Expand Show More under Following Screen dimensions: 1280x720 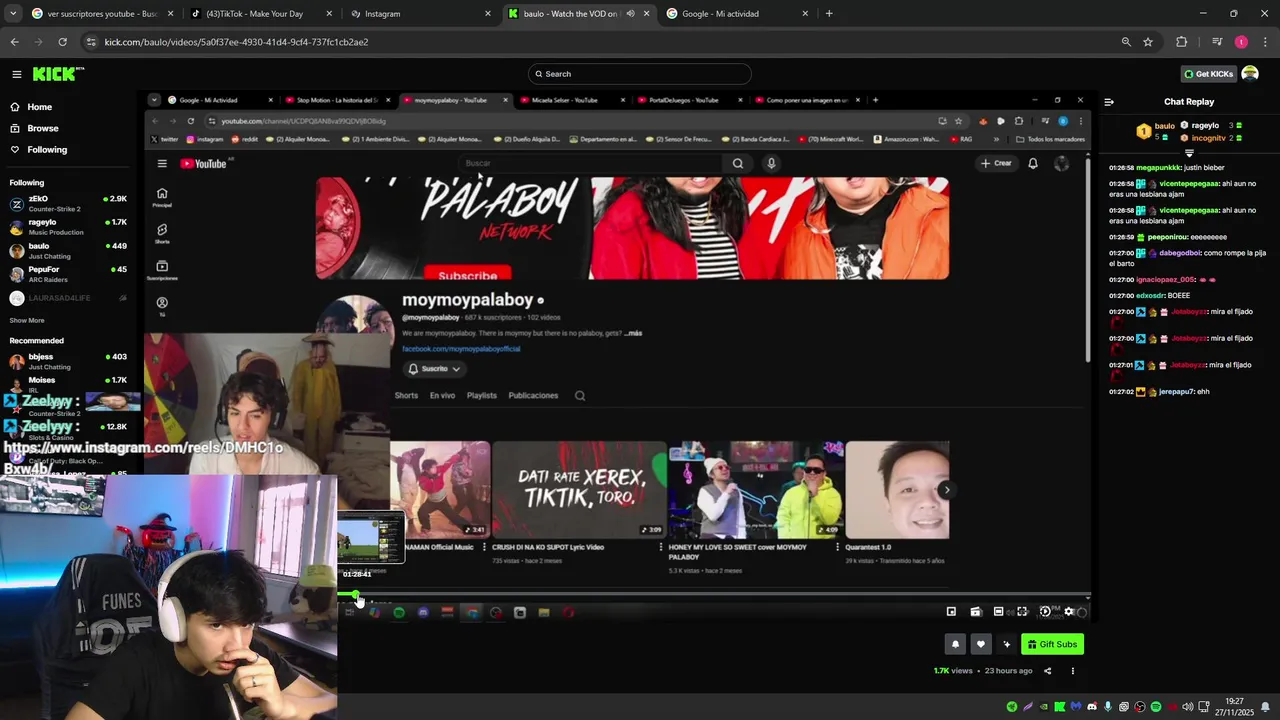[27, 320]
